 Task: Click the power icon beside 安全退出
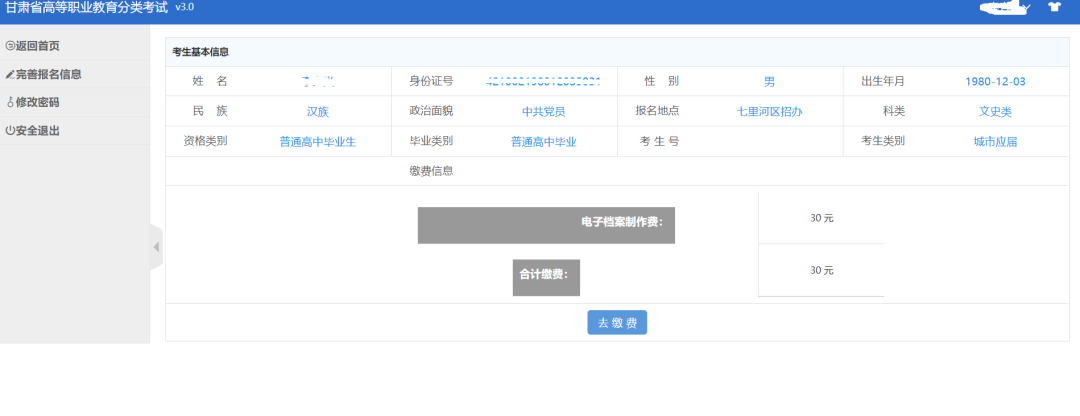[10, 130]
